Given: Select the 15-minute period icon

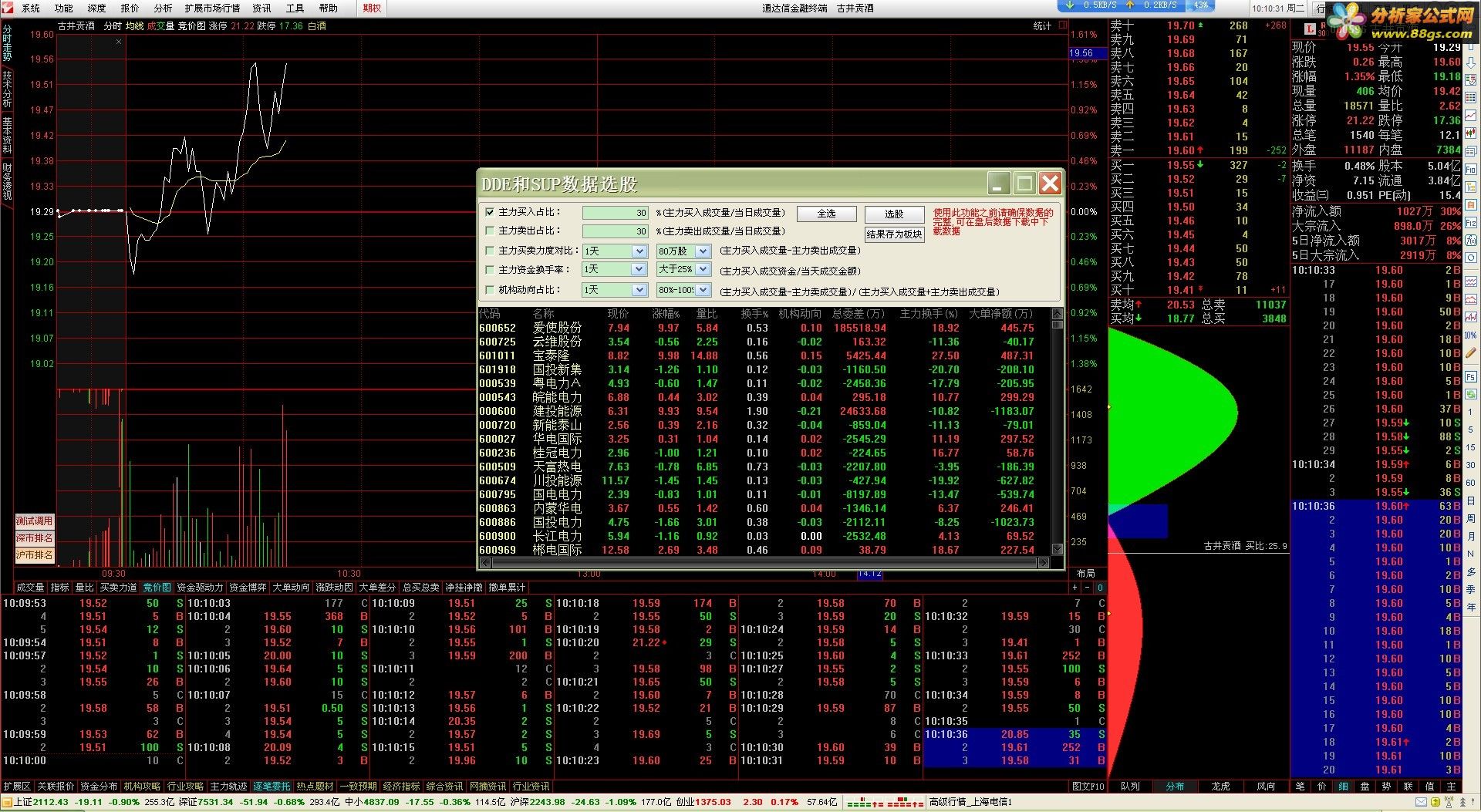Looking at the screenshot, I should 1471,447.
